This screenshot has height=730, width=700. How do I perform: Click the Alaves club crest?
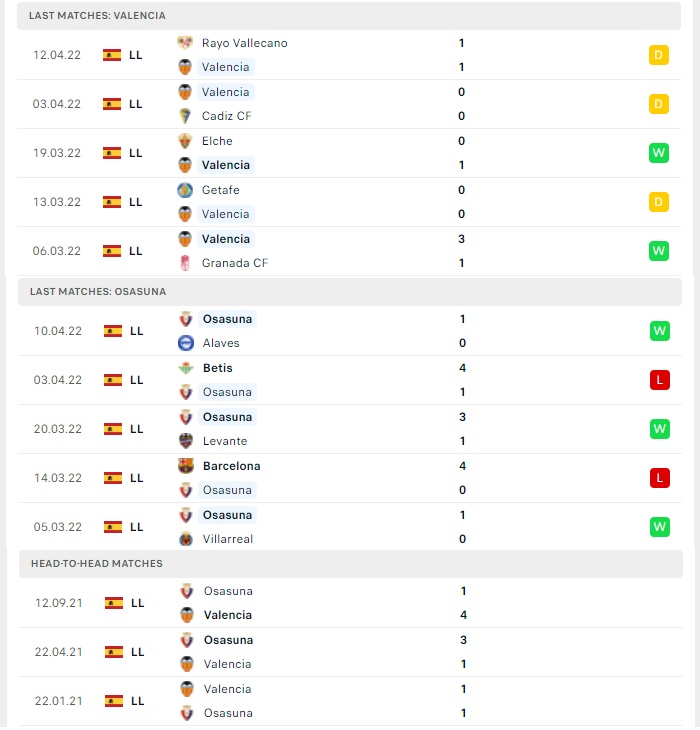click(186, 343)
